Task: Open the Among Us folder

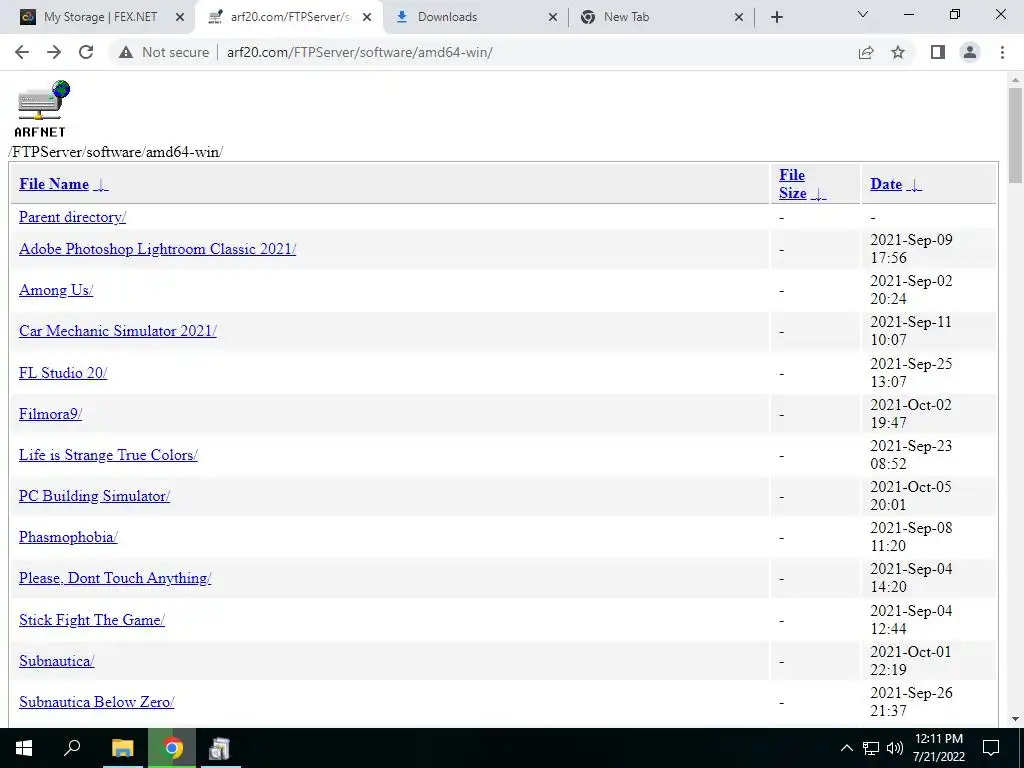Action: tap(56, 290)
